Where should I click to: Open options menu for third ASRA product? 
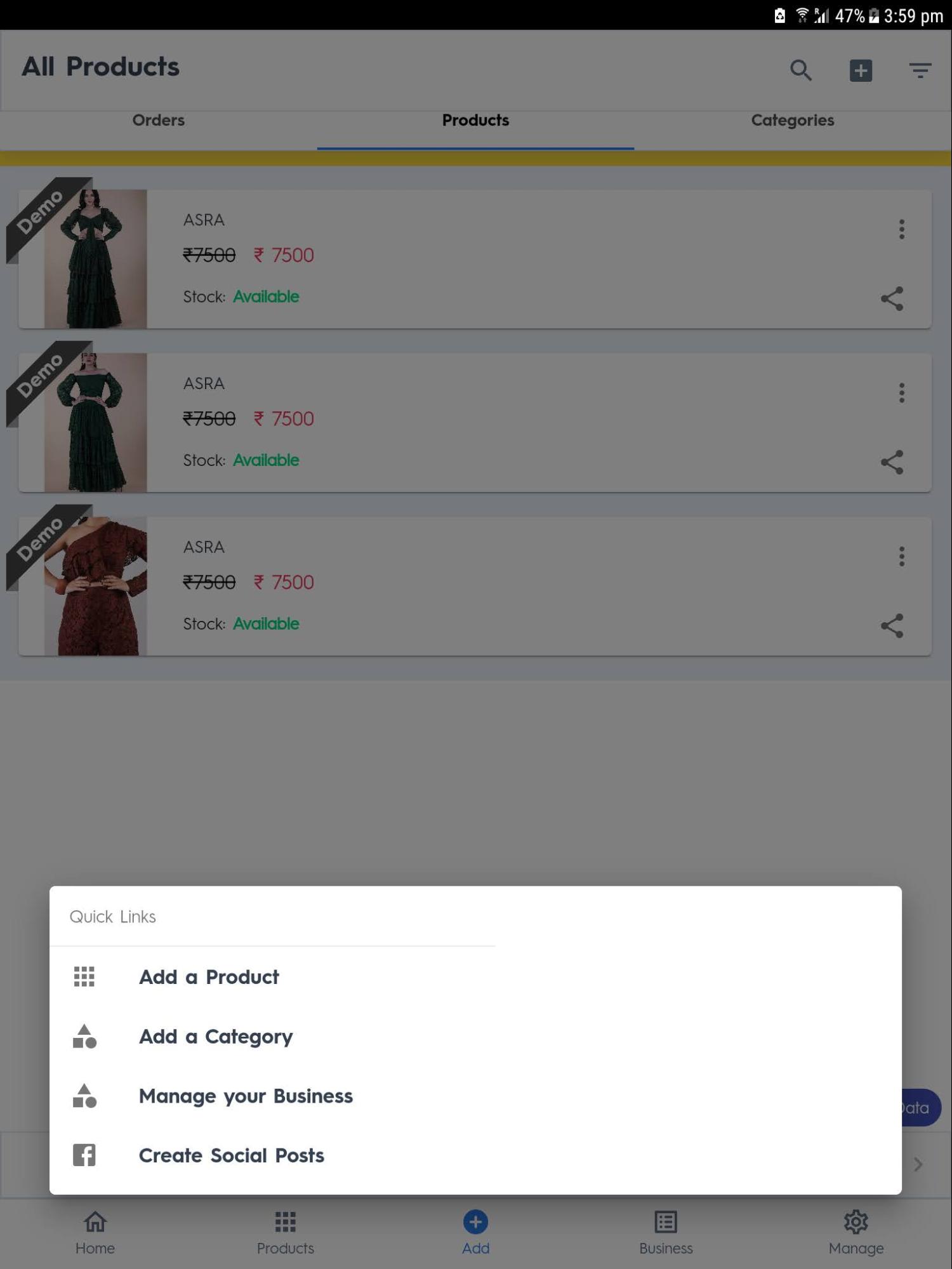pyautogui.click(x=901, y=557)
